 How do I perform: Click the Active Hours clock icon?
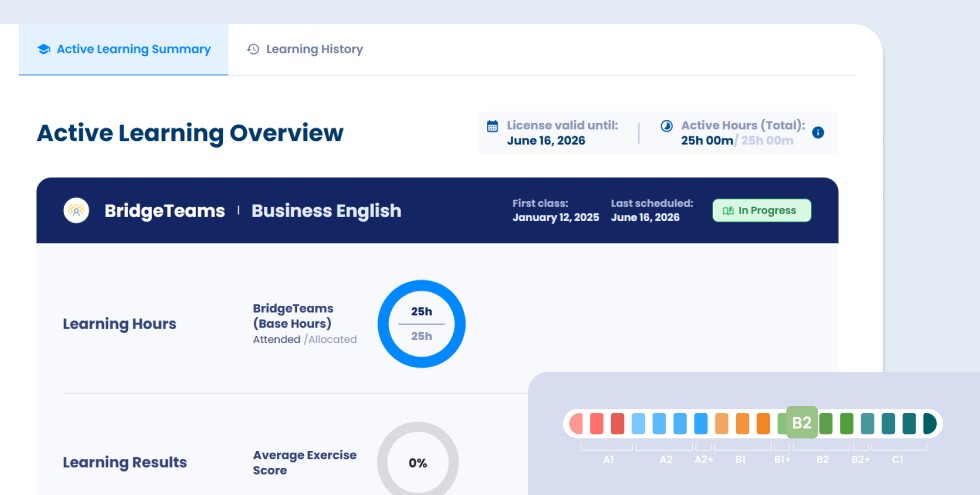[x=667, y=126]
